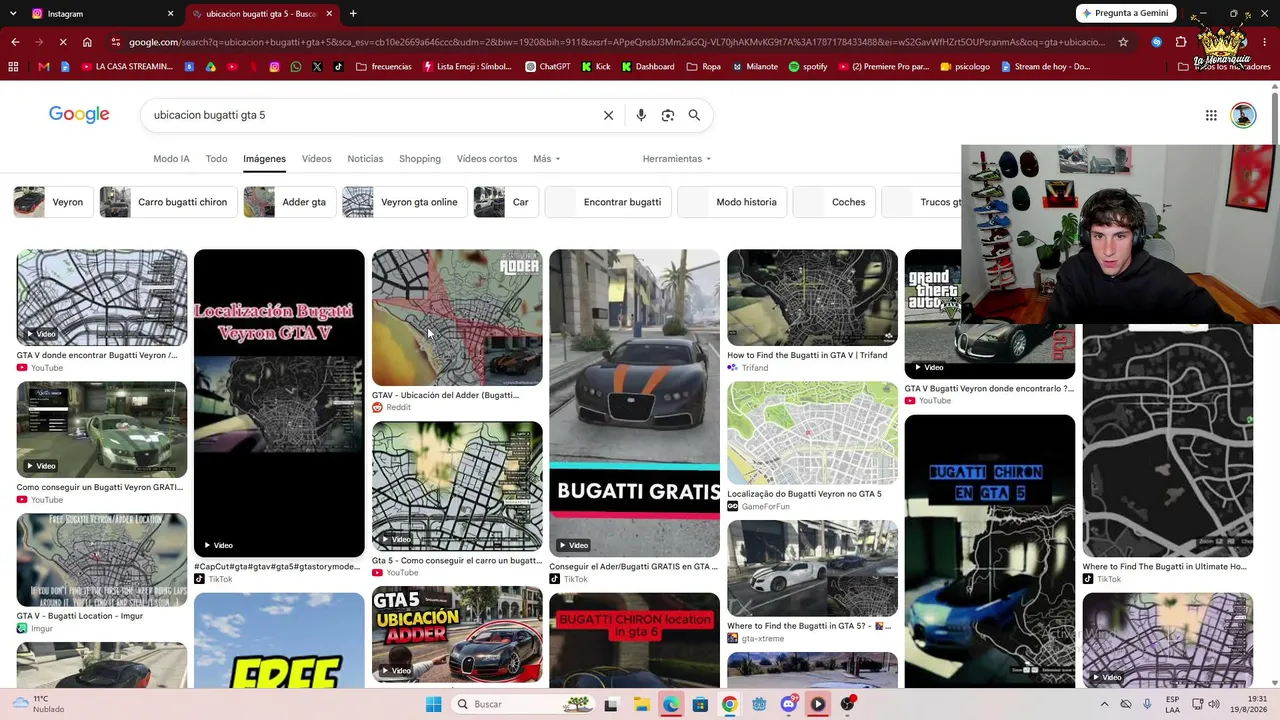This screenshot has width=1280, height=720.
Task: Start voice search with the microphone
Action: click(x=641, y=115)
